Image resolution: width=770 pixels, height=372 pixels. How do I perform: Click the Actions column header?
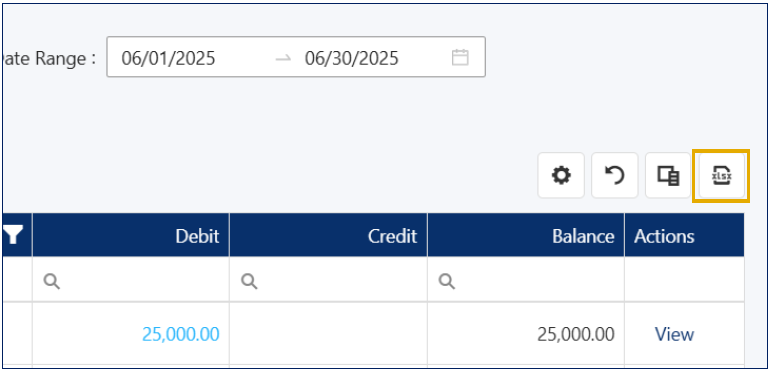(x=684, y=235)
